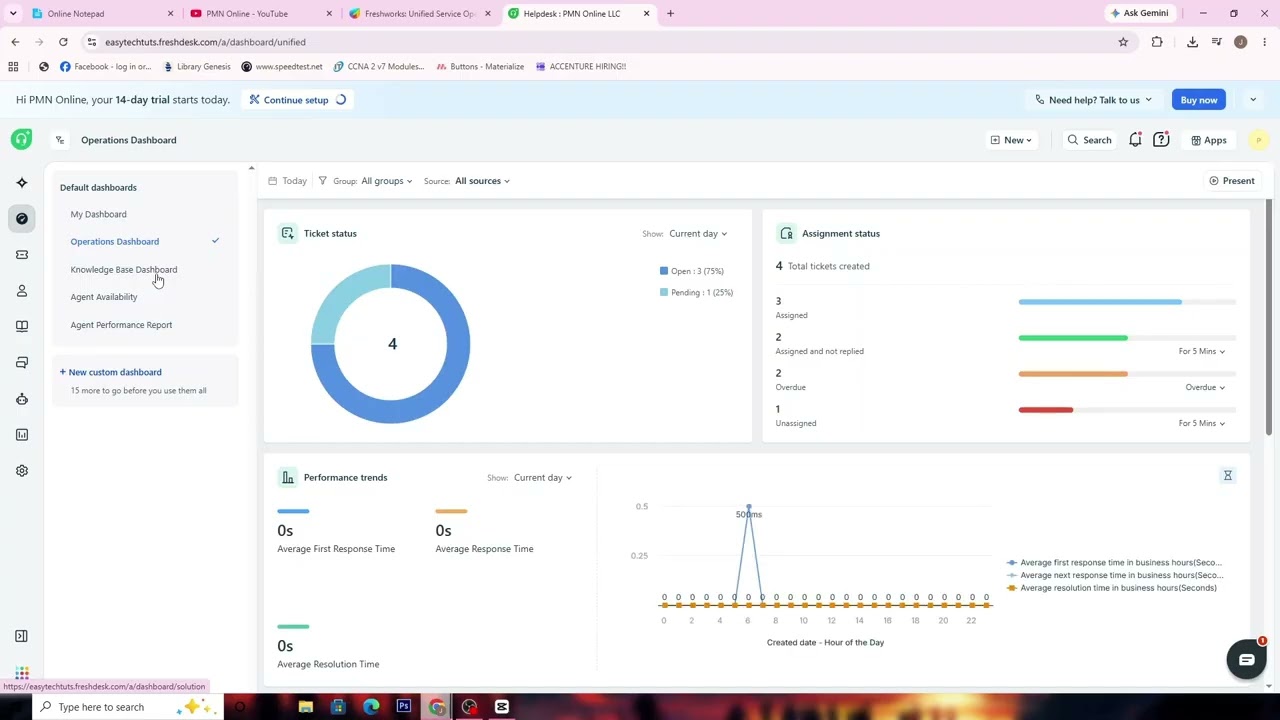Screen dimensions: 1280x720
Task: Click Ask Gemini button in Chrome
Action: [x=1138, y=14]
